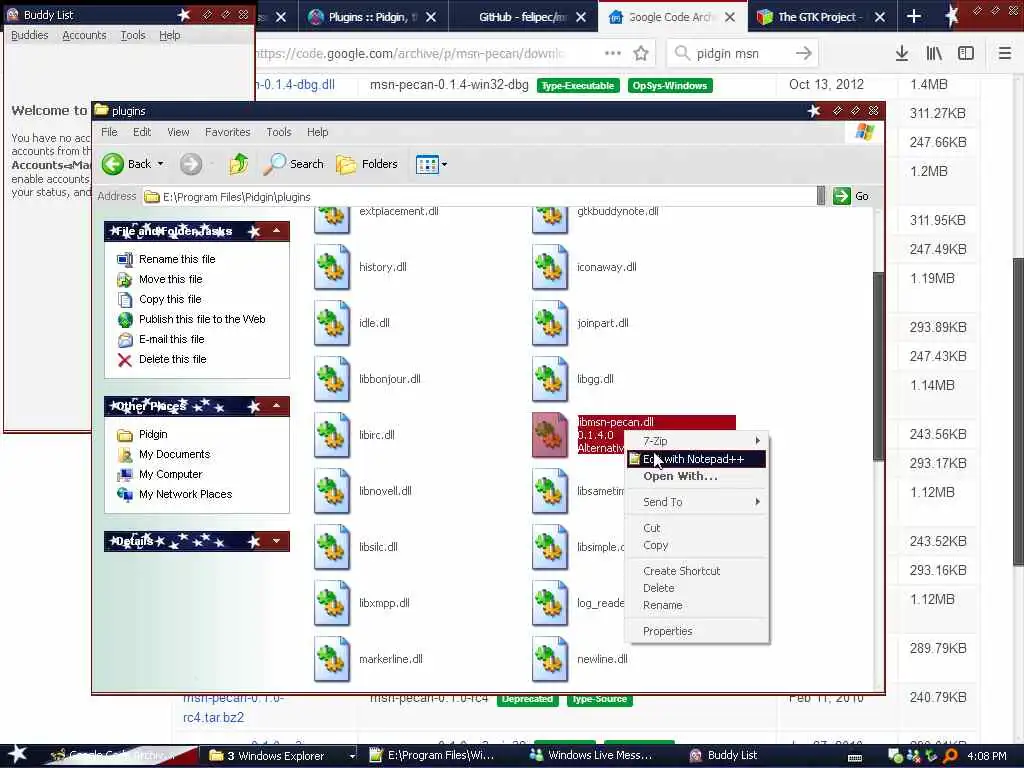Collapse the File and Folder Tasks panel
1024x768 pixels.
pyautogui.click(x=276, y=231)
